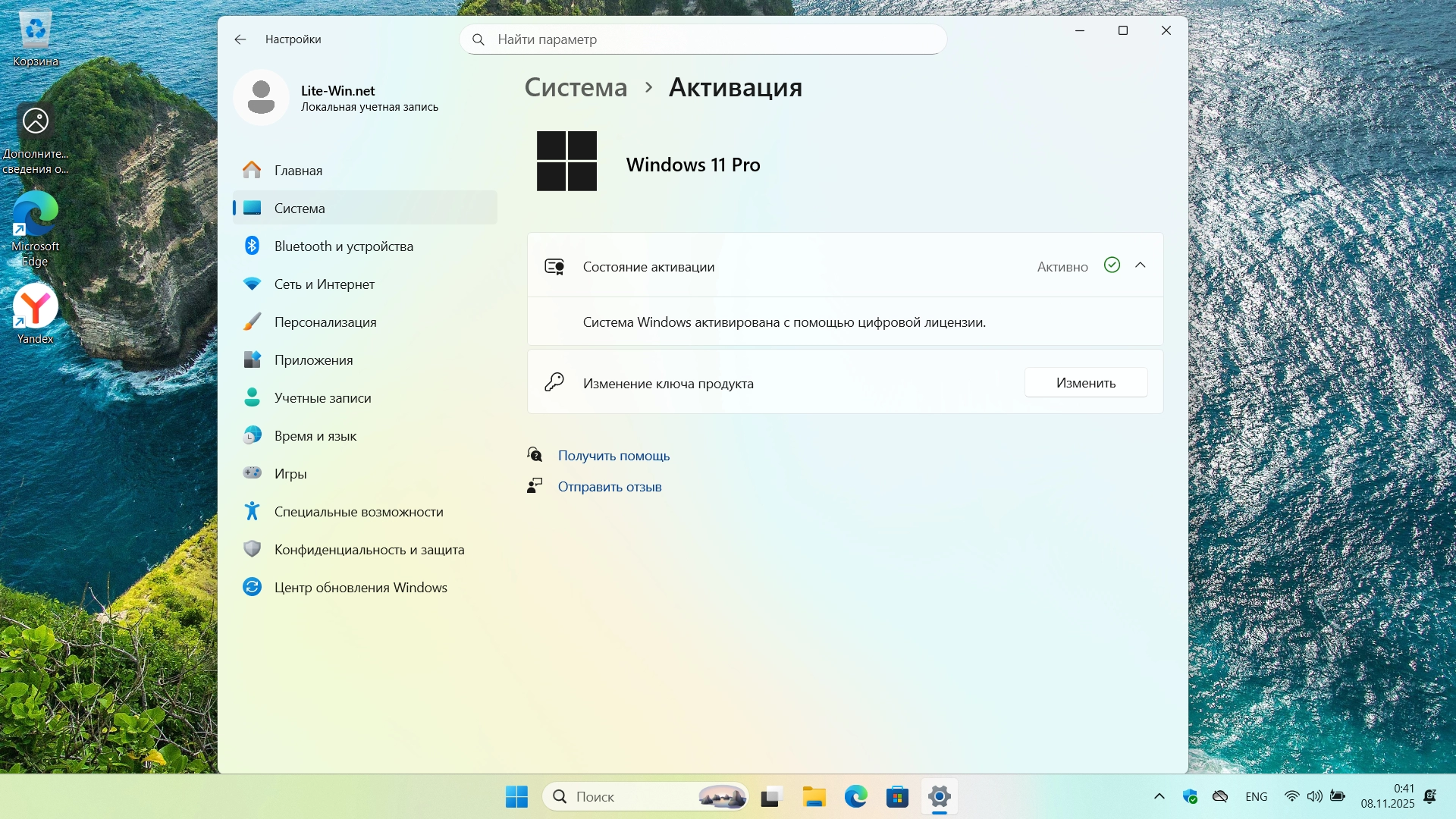Open File Explorer from taskbar
This screenshot has width=1456, height=819.
[x=814, y=796]
